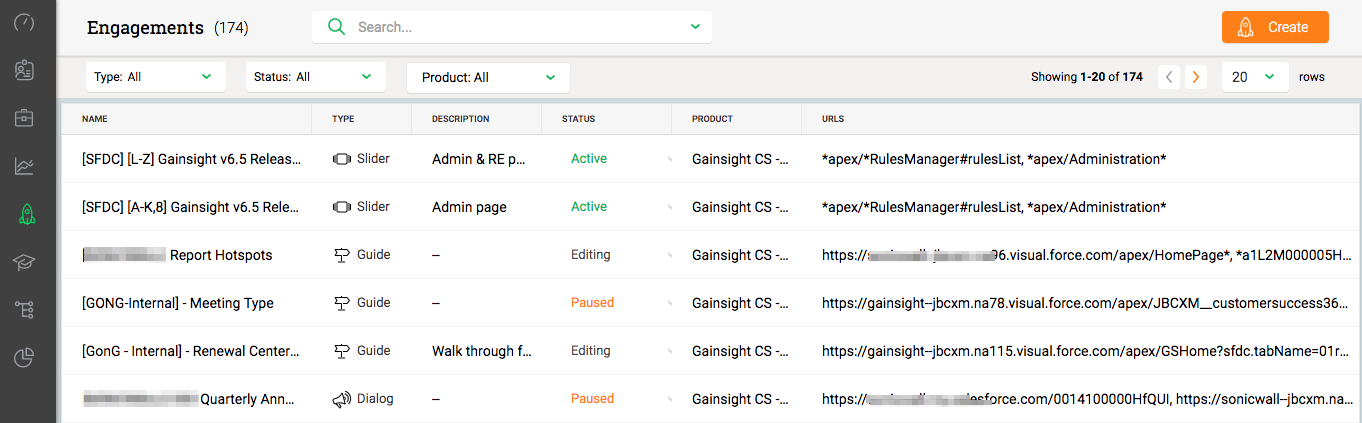This screenshot has width=1362, height=423.
Task: Open the Product: All filter dropdown
Action: point(488,77)
